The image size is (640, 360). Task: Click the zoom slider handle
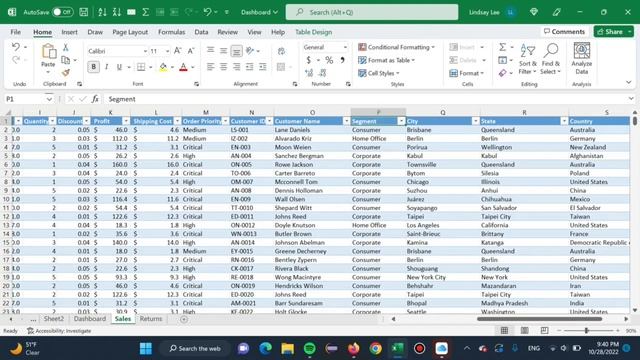[x=587, y=331]
